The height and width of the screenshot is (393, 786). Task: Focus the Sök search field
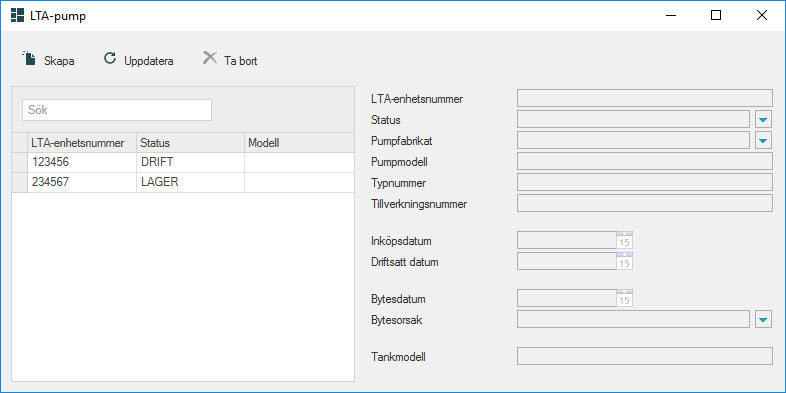pos(117,110)
